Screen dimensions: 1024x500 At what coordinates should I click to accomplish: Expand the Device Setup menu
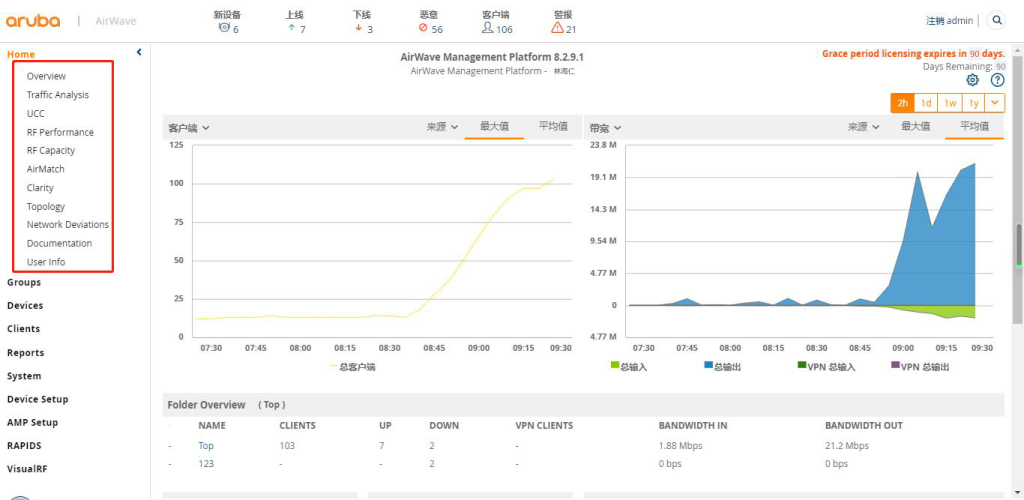tap(37, 399)
